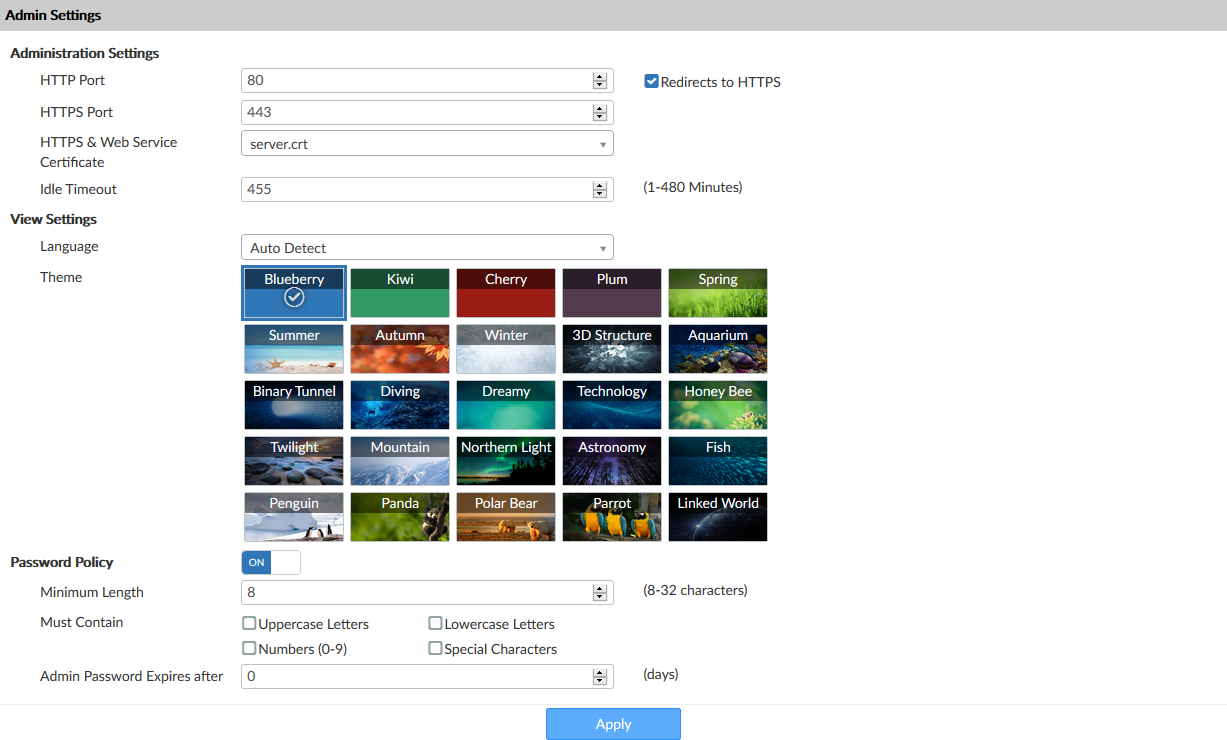Image resolution: width=1227 pixels, height=740 pixels.
Task: Select the Penguin theme
Action: pyautogui.click(x=293, y=517)
